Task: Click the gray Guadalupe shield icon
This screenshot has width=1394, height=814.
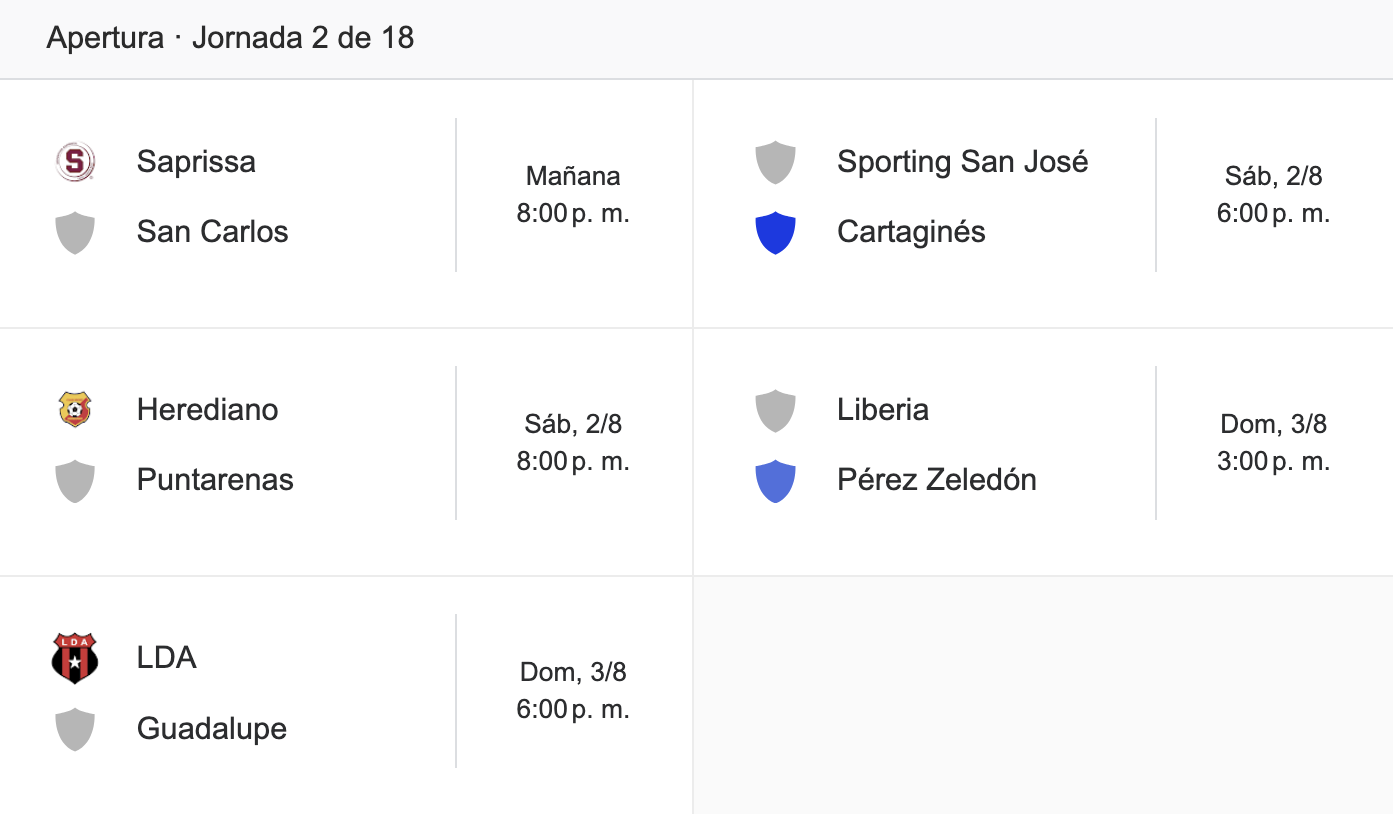Action: 75,728
